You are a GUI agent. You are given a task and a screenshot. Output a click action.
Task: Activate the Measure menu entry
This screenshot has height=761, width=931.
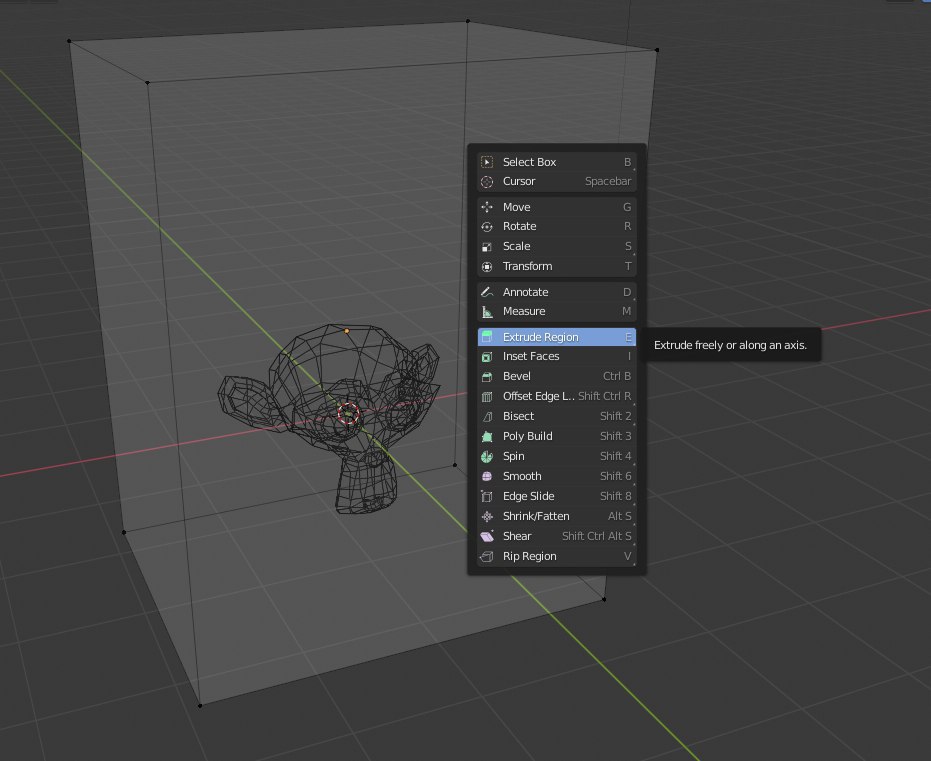pos(556,312)
